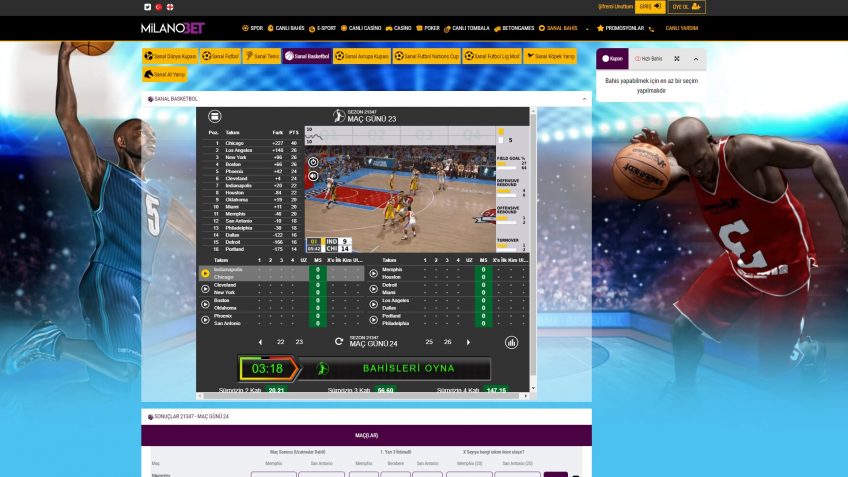This screenshot has width=848, height=477.
Task: Click the Maç(lar) results header bar
Action: tap(366, 435)
